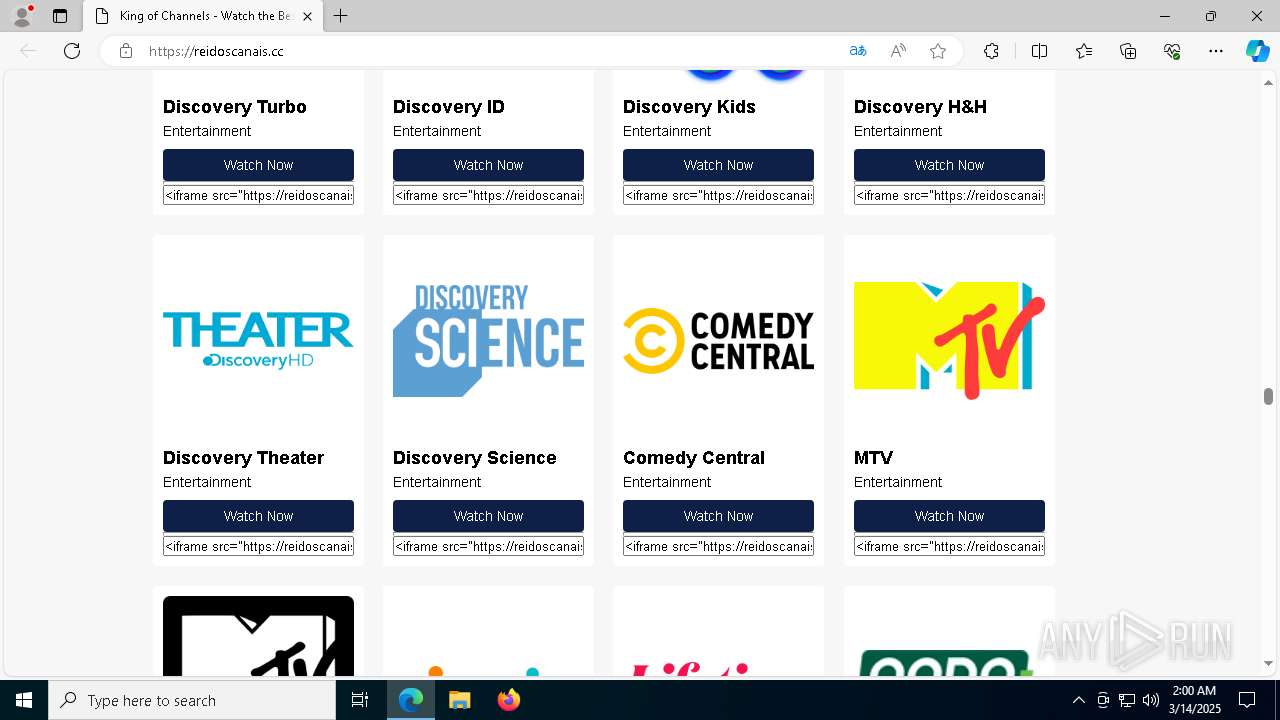Click the MTV title text

873,458
